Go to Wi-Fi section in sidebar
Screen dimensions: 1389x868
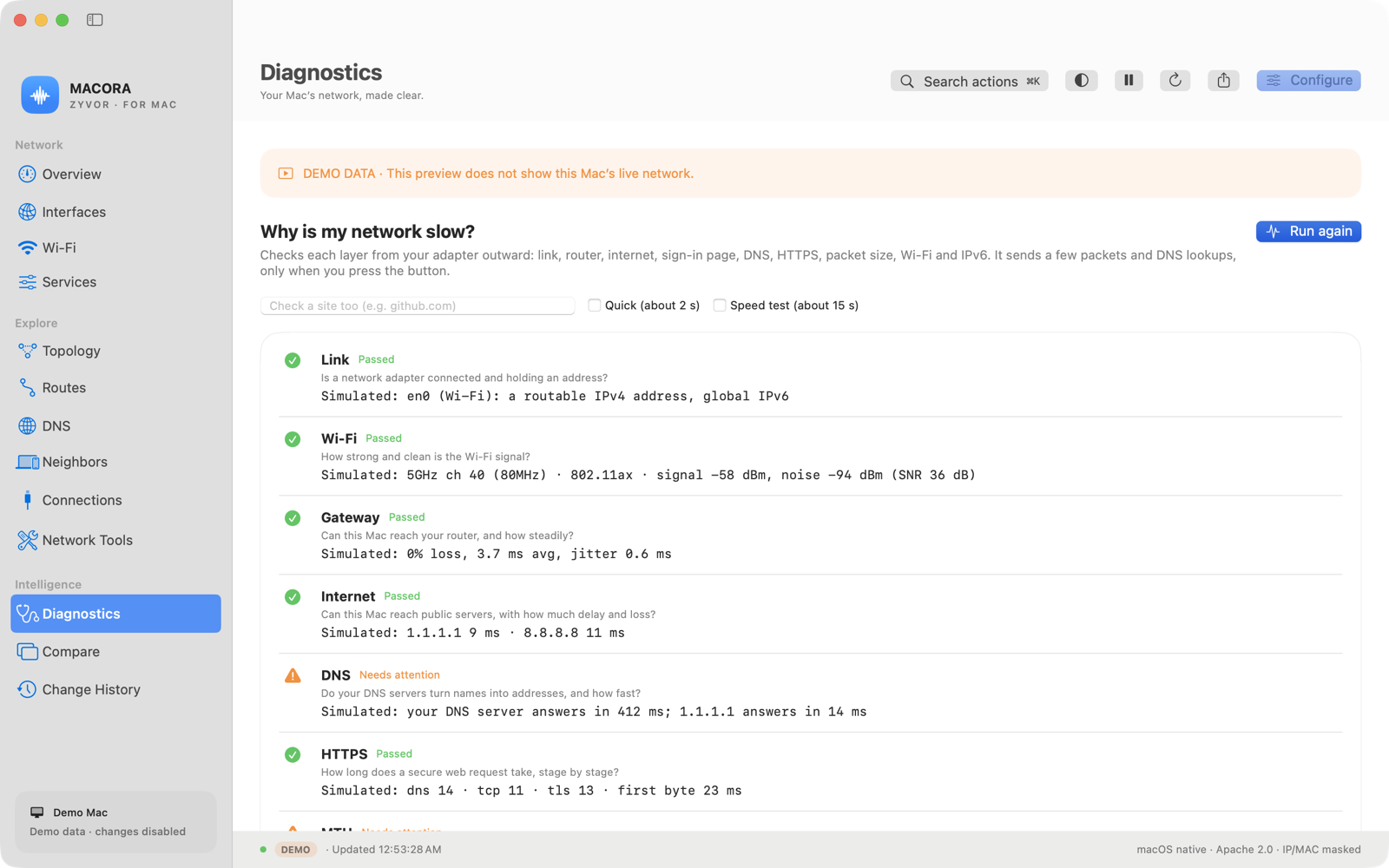tap(115, 247)
